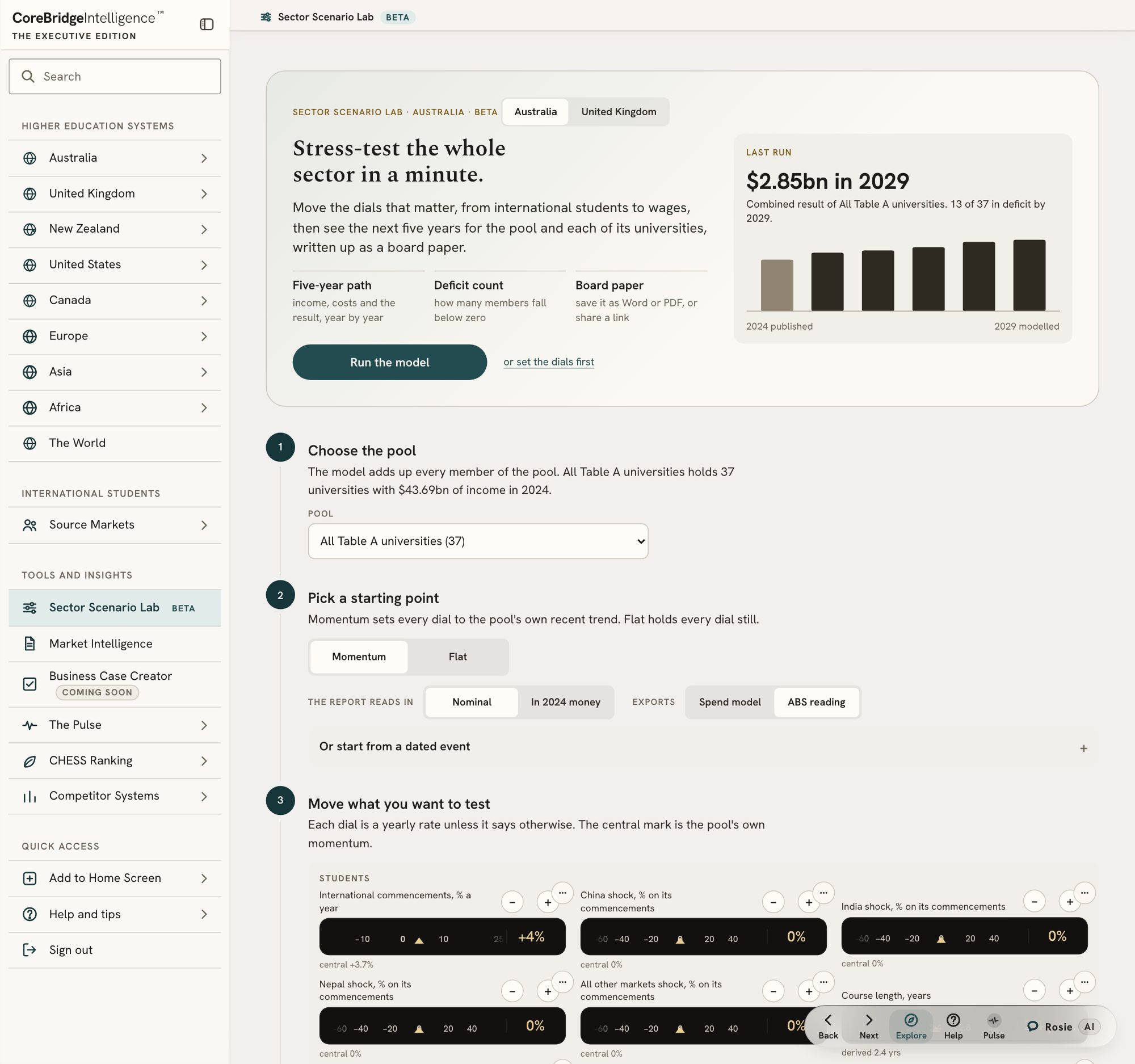The image size is (1135, 1064).
Task: Click the Source Markets people icon
Action: click(30, 525)
